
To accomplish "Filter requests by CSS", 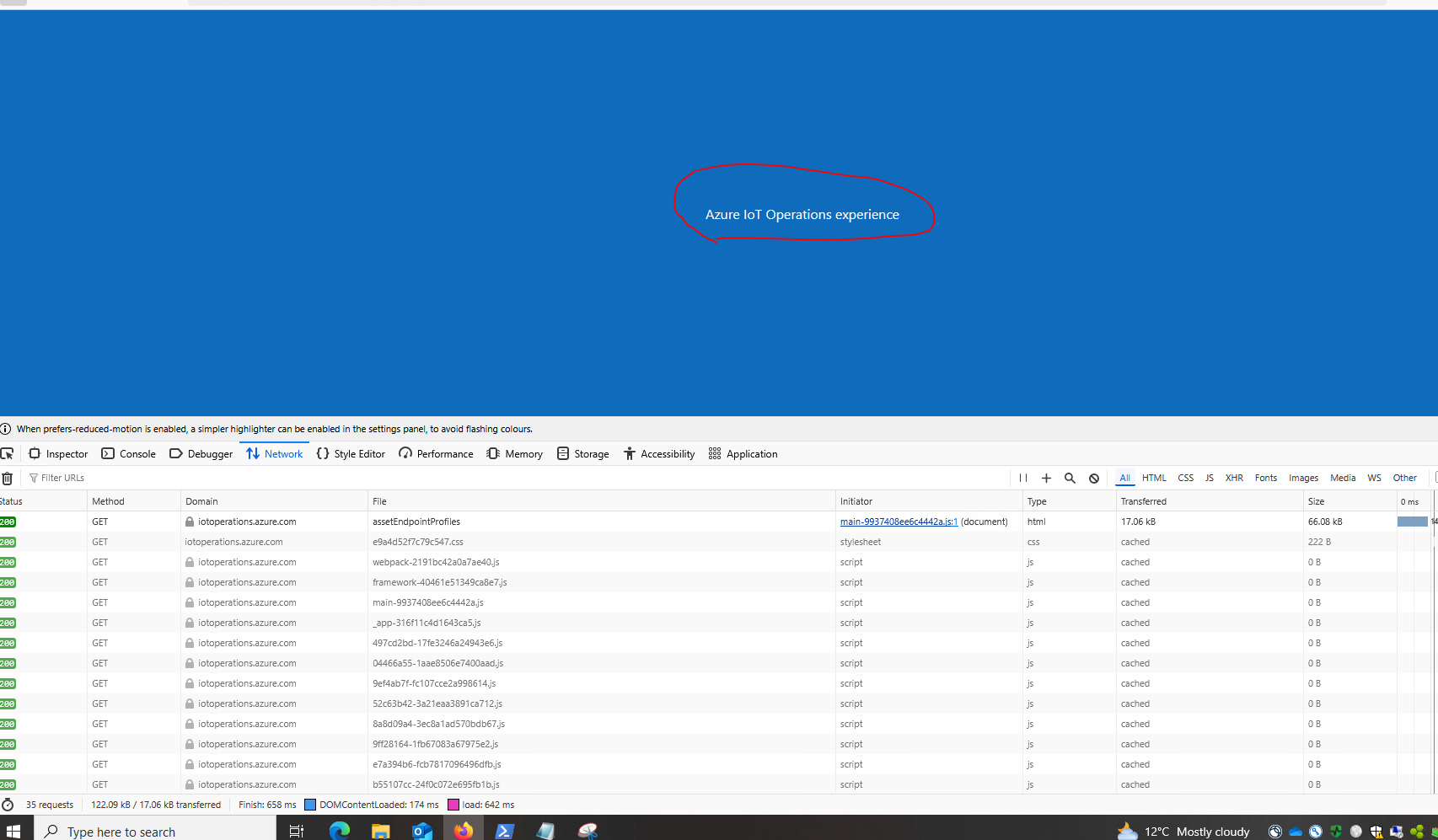I will [1185, 478].
